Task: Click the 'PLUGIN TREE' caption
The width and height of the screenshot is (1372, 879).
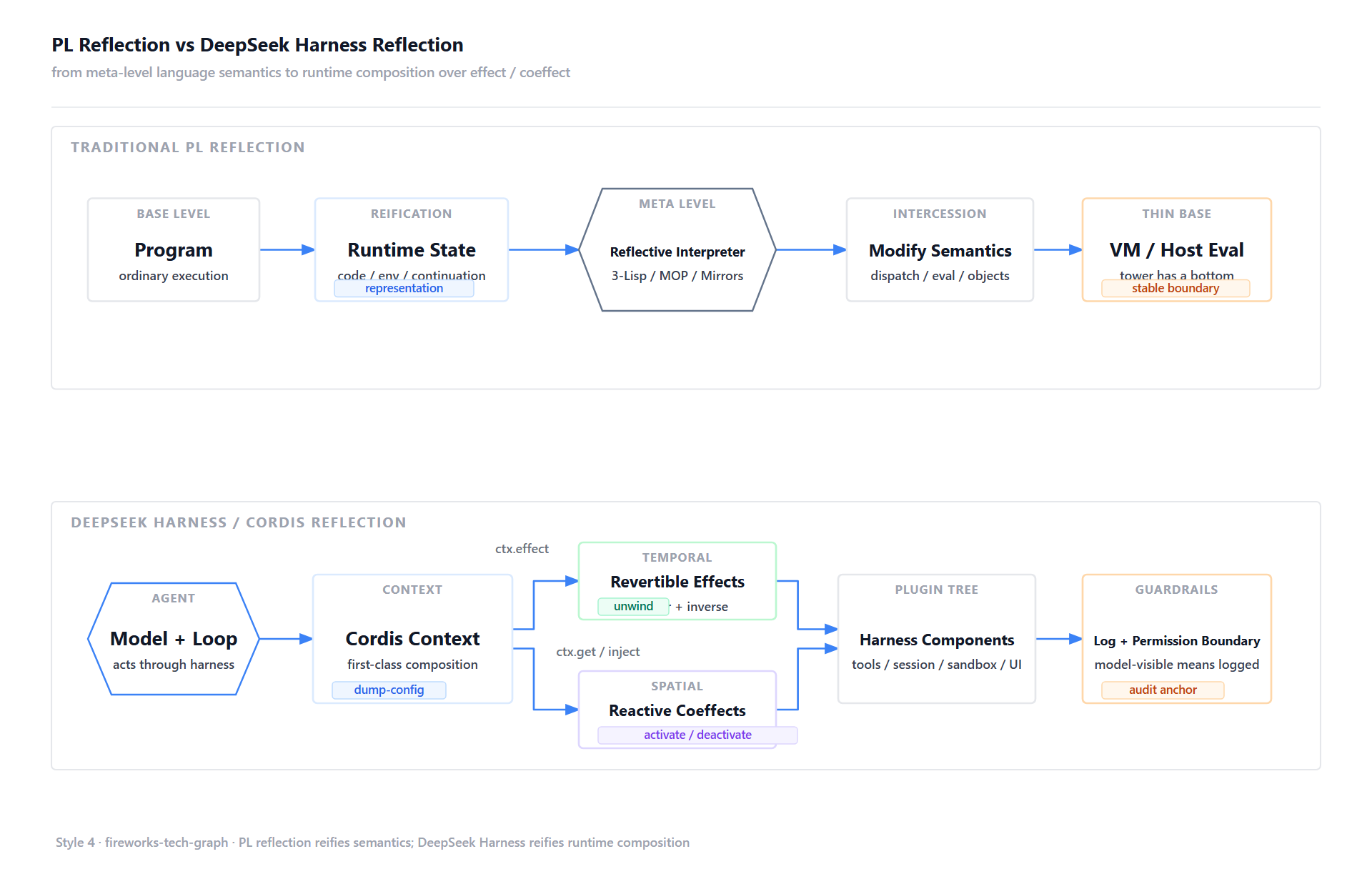Action: (937, 590)
